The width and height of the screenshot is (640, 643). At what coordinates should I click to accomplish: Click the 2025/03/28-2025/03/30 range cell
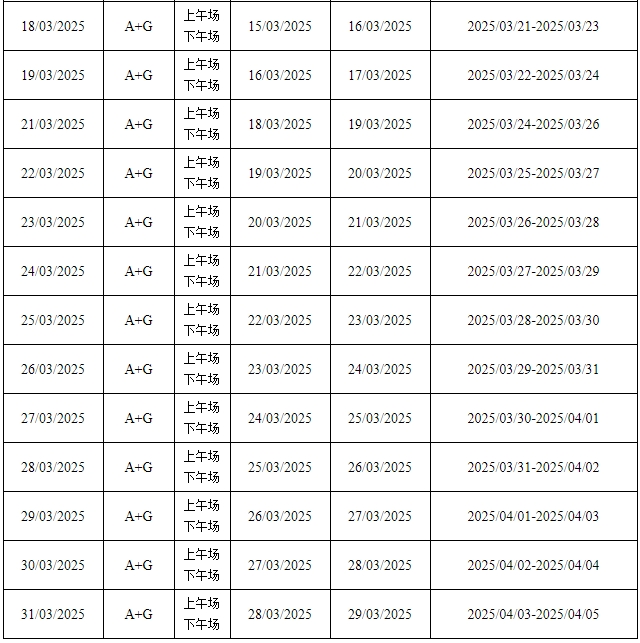[x=533, y=320]
